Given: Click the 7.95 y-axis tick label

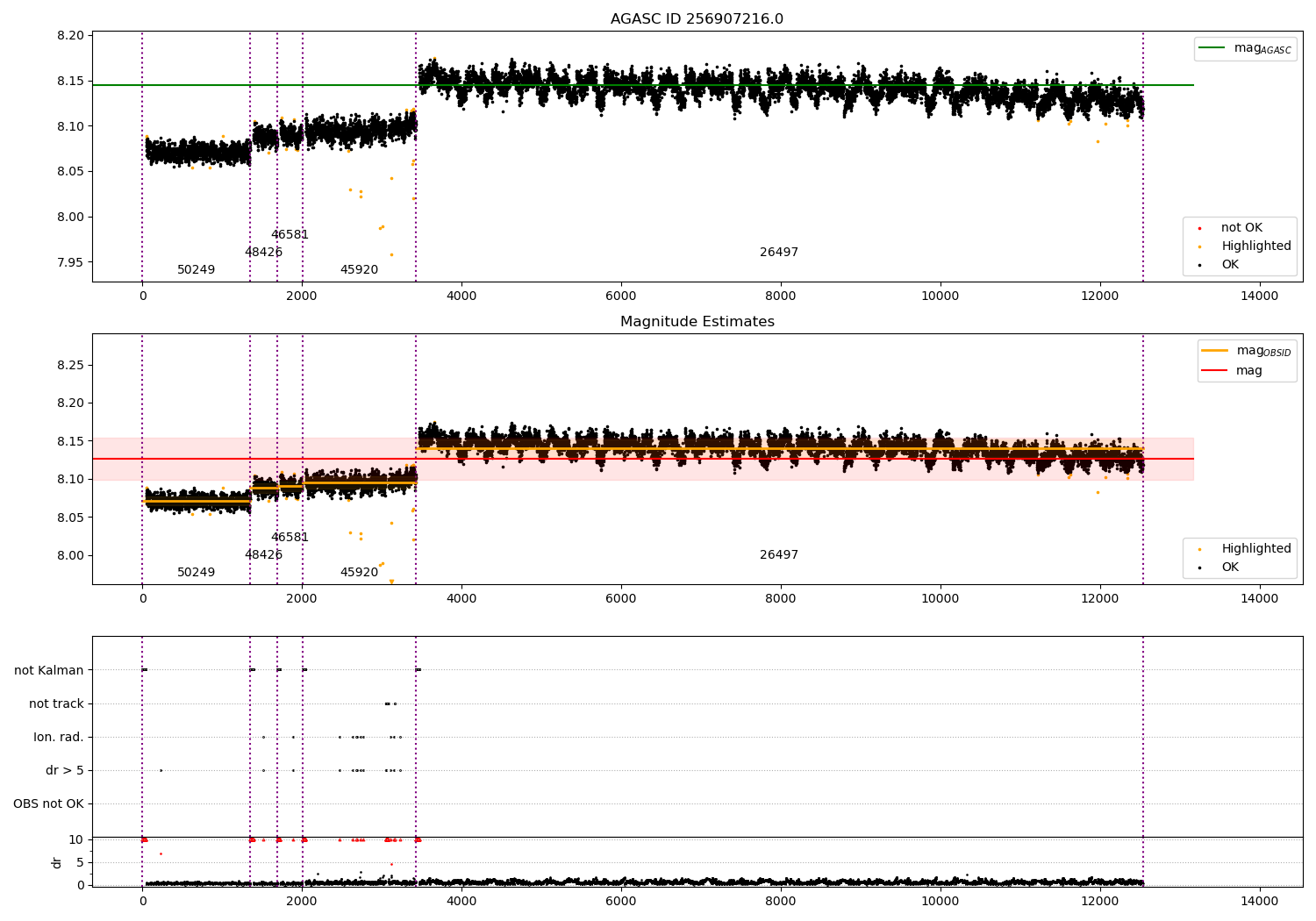Looking at the screenshot, I should point(71,262).
